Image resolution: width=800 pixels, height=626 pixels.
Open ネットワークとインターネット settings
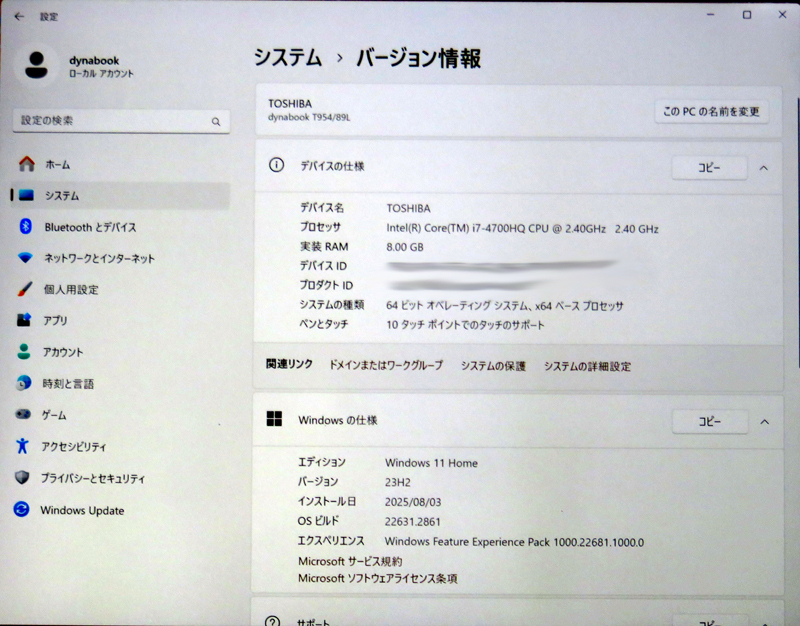pyautogui.click(x=120, y=258)
